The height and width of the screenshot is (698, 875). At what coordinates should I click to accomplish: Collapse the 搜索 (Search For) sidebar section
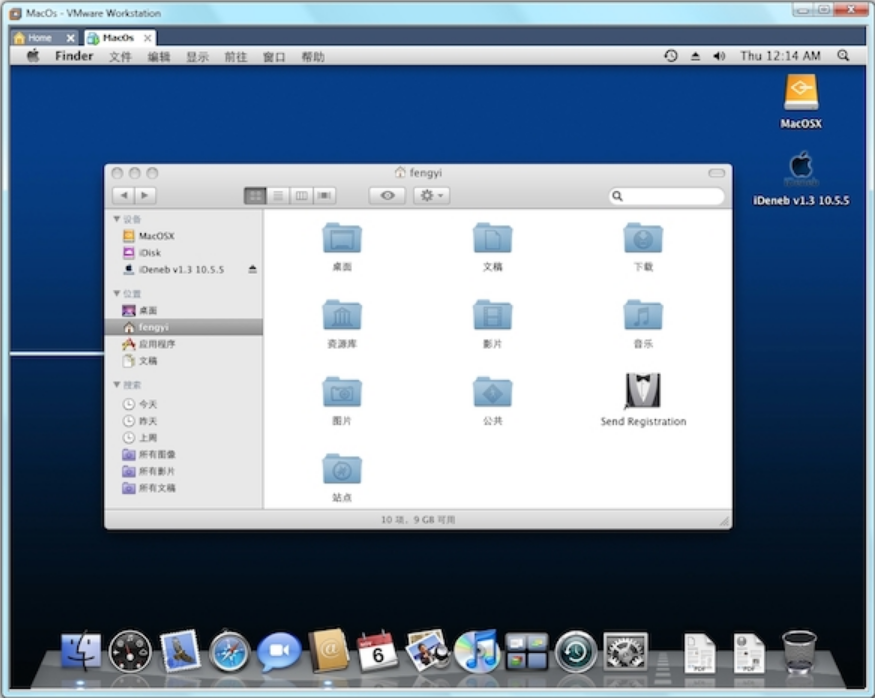click(x=117, y=385)
